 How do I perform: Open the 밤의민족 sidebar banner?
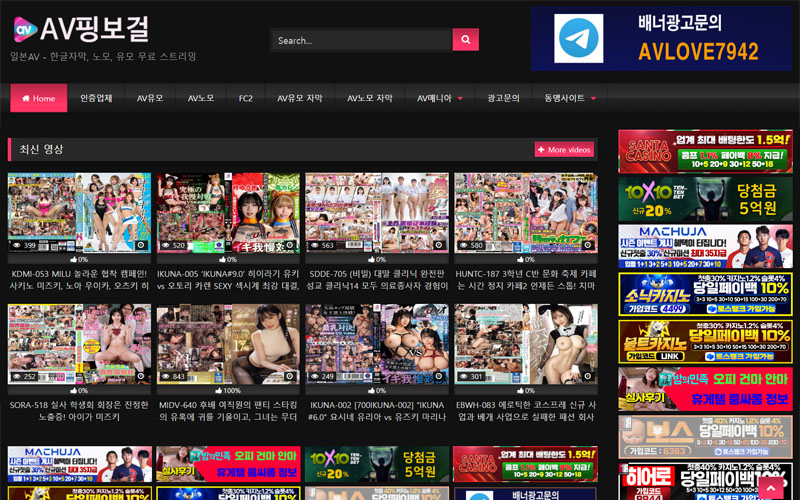(x=705, y=389)
